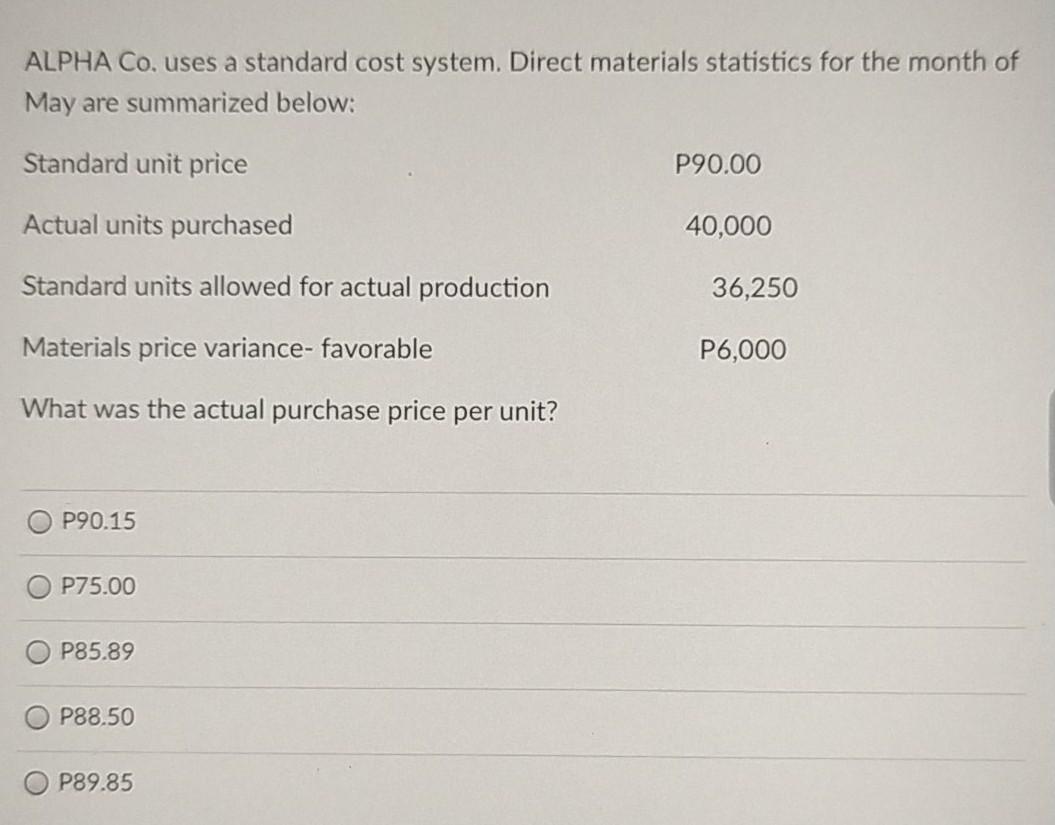Click the question text about actual purchase price
The width and height of the screenshot is (1055, 825).
point(288,410)
